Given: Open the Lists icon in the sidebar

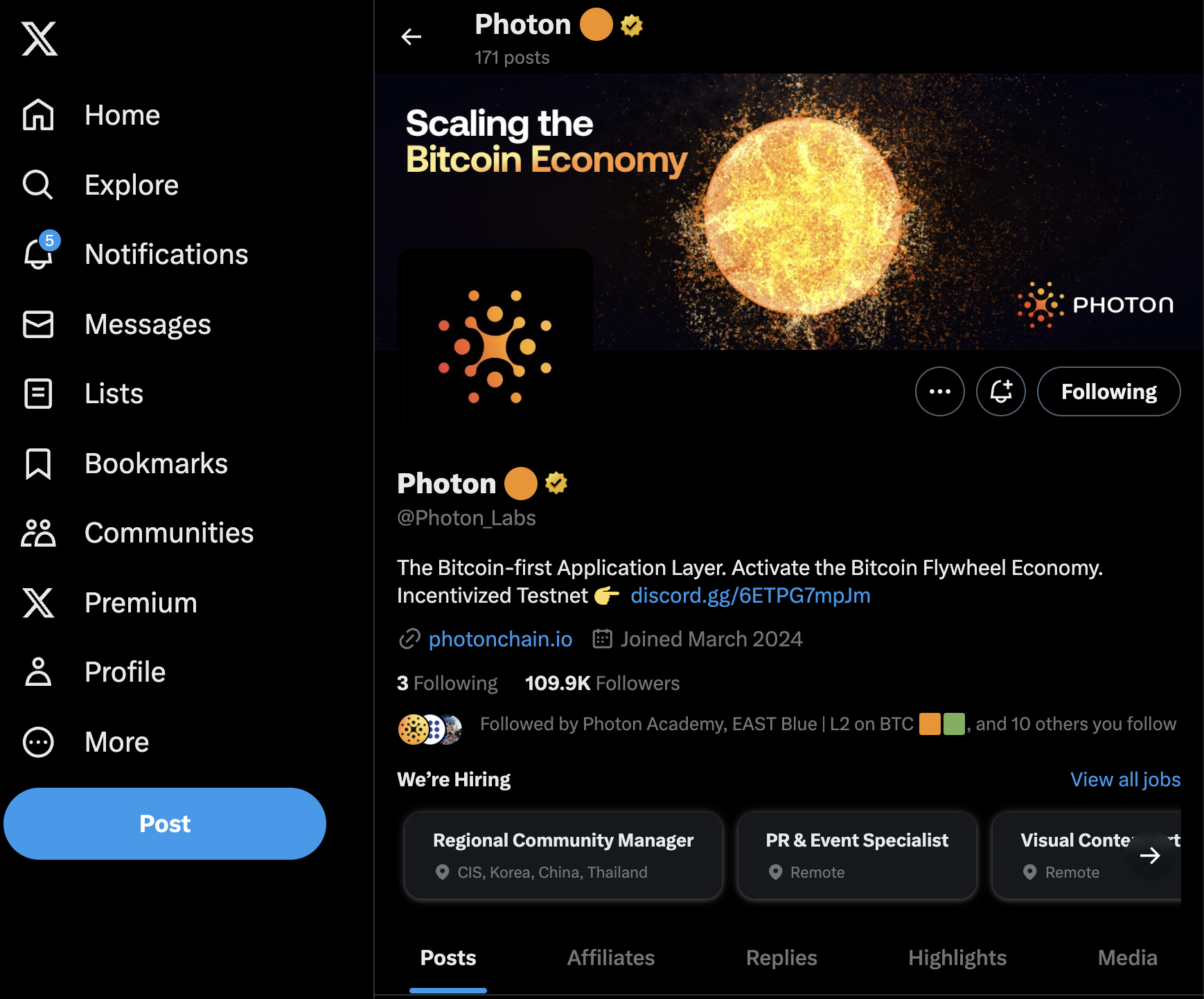Looking at the screenshot, I should point(38,394).
